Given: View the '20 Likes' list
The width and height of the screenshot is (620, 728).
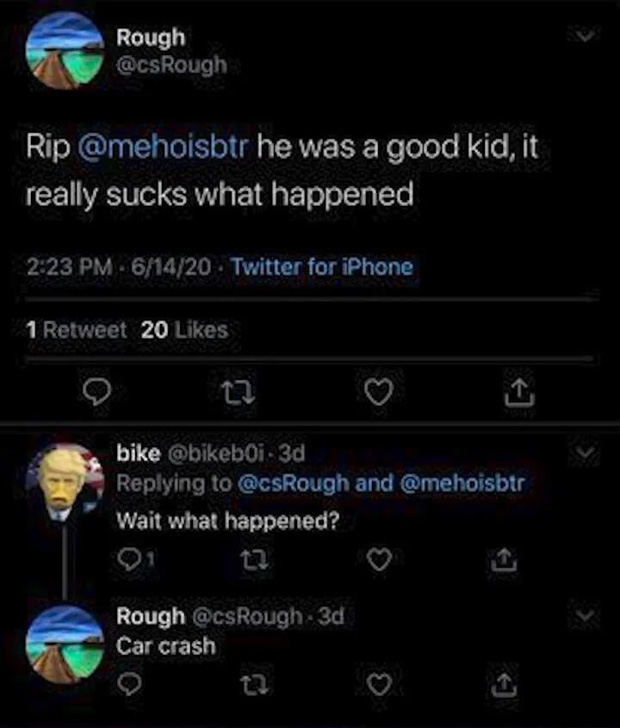Looking at the screenshot, I should click(x=184, y=329).
